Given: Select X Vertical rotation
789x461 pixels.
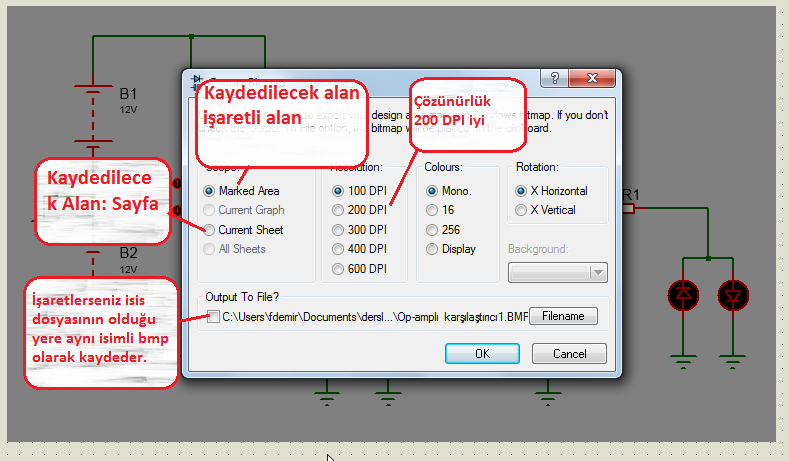Looking at the screenshot, I should [x=521, y=210].
